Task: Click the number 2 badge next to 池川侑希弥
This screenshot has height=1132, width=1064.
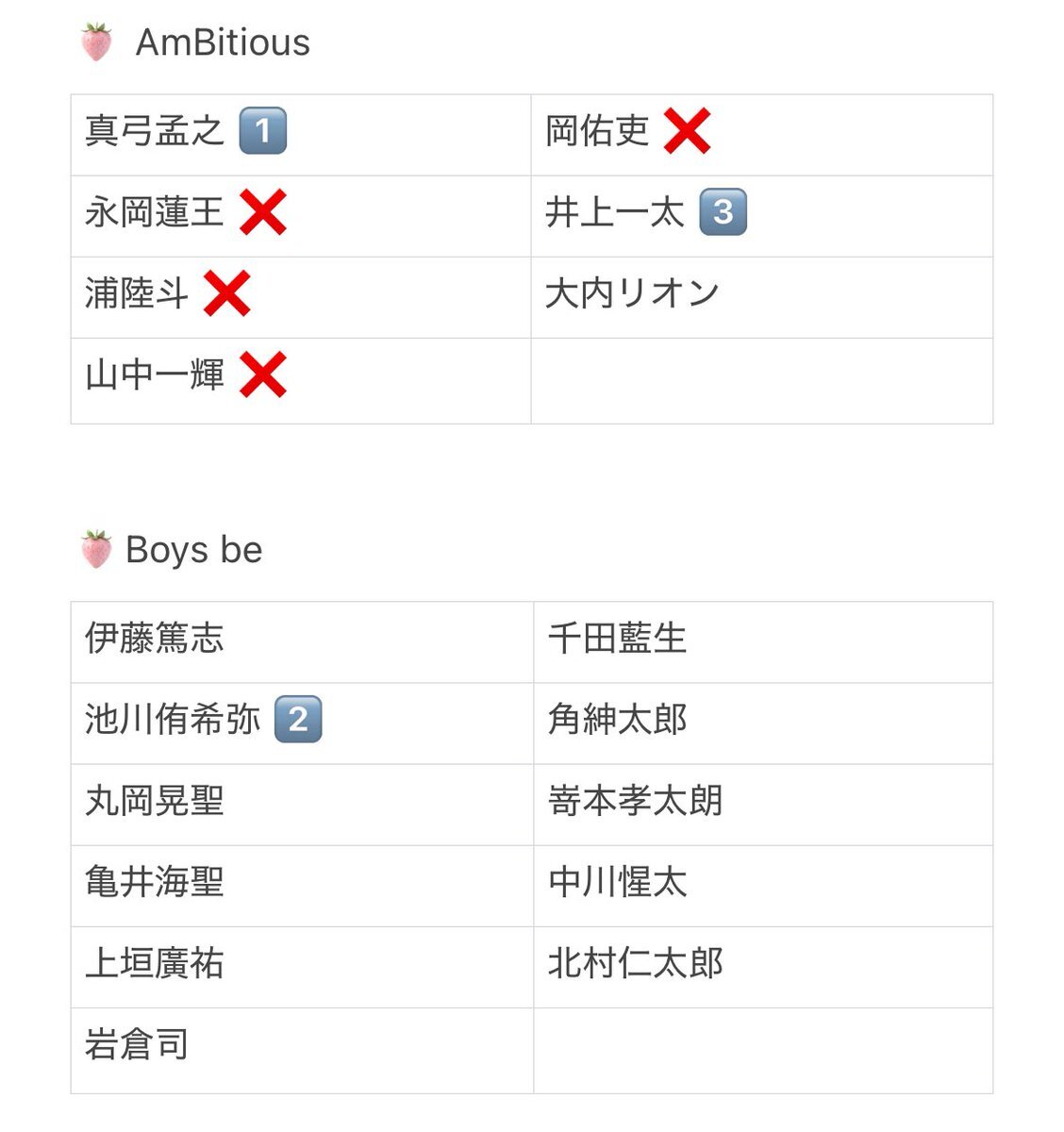Action: 298,720
